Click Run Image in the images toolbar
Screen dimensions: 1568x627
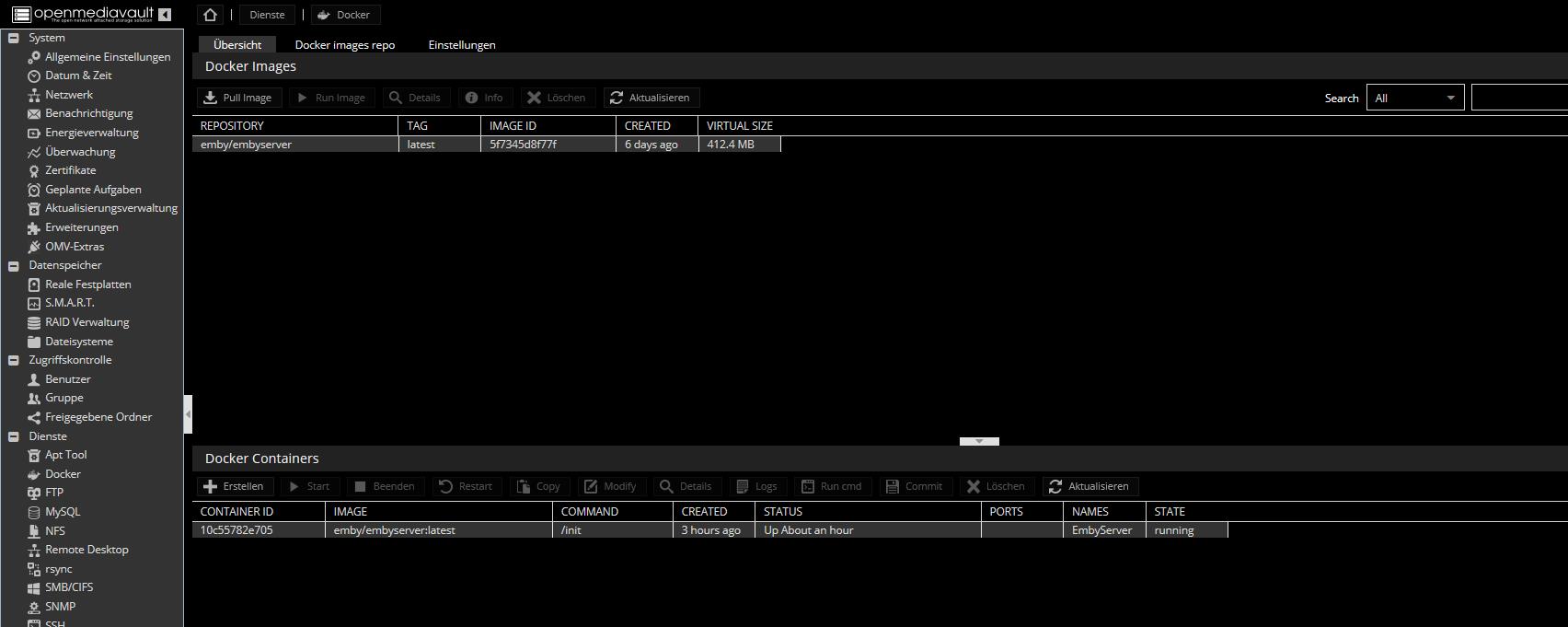click(x=331, y=98)
